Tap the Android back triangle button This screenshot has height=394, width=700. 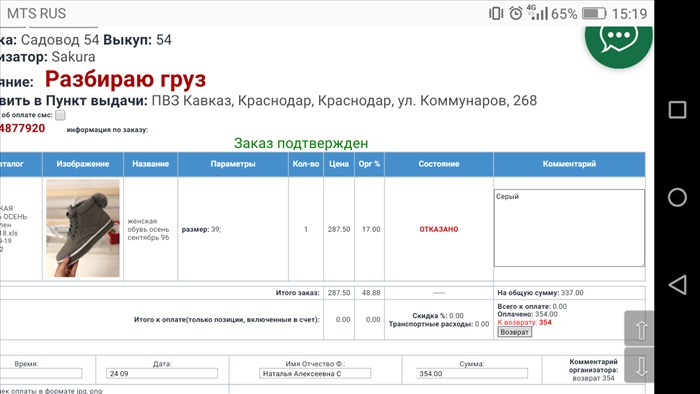pos(677,284)
